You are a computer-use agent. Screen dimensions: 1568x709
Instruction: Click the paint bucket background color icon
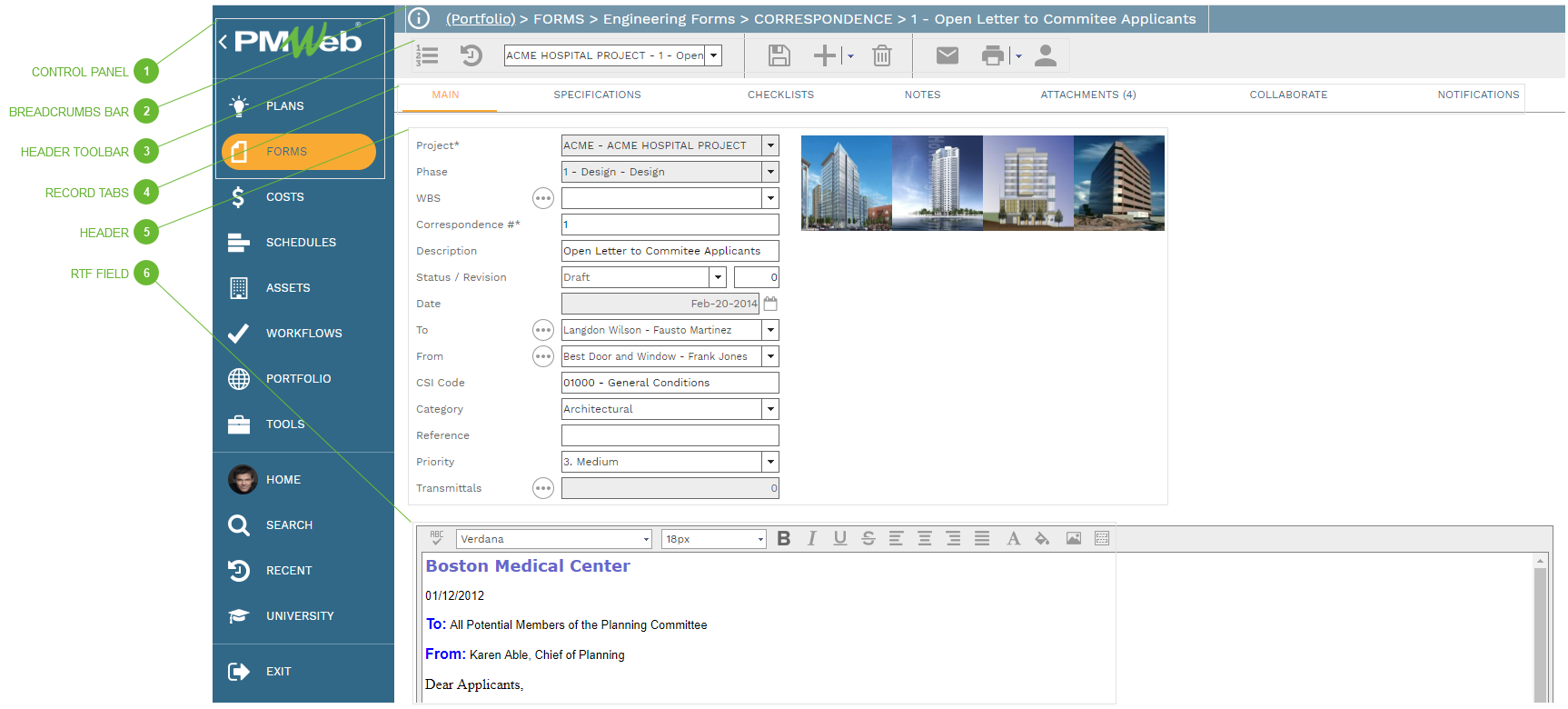click(1042, 539)
